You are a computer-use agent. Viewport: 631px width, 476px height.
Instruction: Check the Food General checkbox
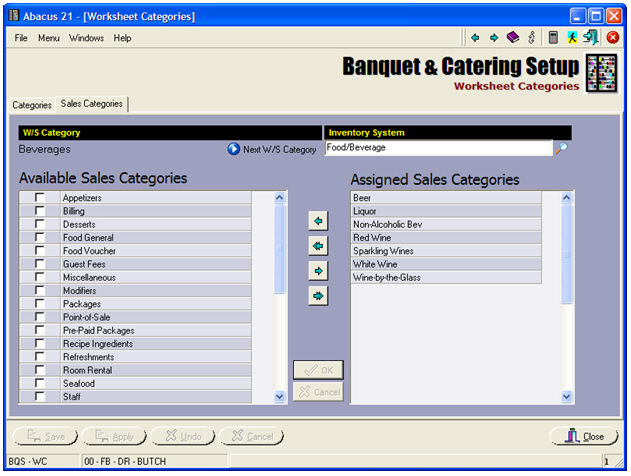point(39,237)
